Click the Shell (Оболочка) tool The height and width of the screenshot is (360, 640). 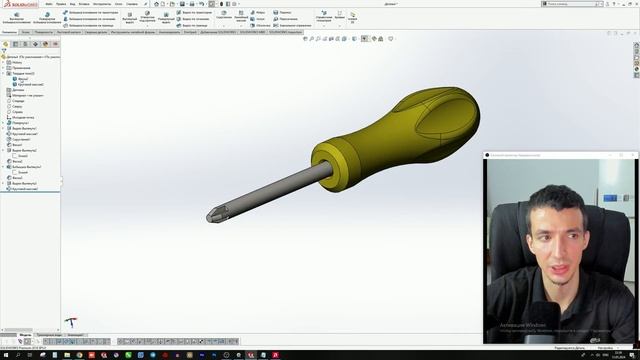coord(260,25)
